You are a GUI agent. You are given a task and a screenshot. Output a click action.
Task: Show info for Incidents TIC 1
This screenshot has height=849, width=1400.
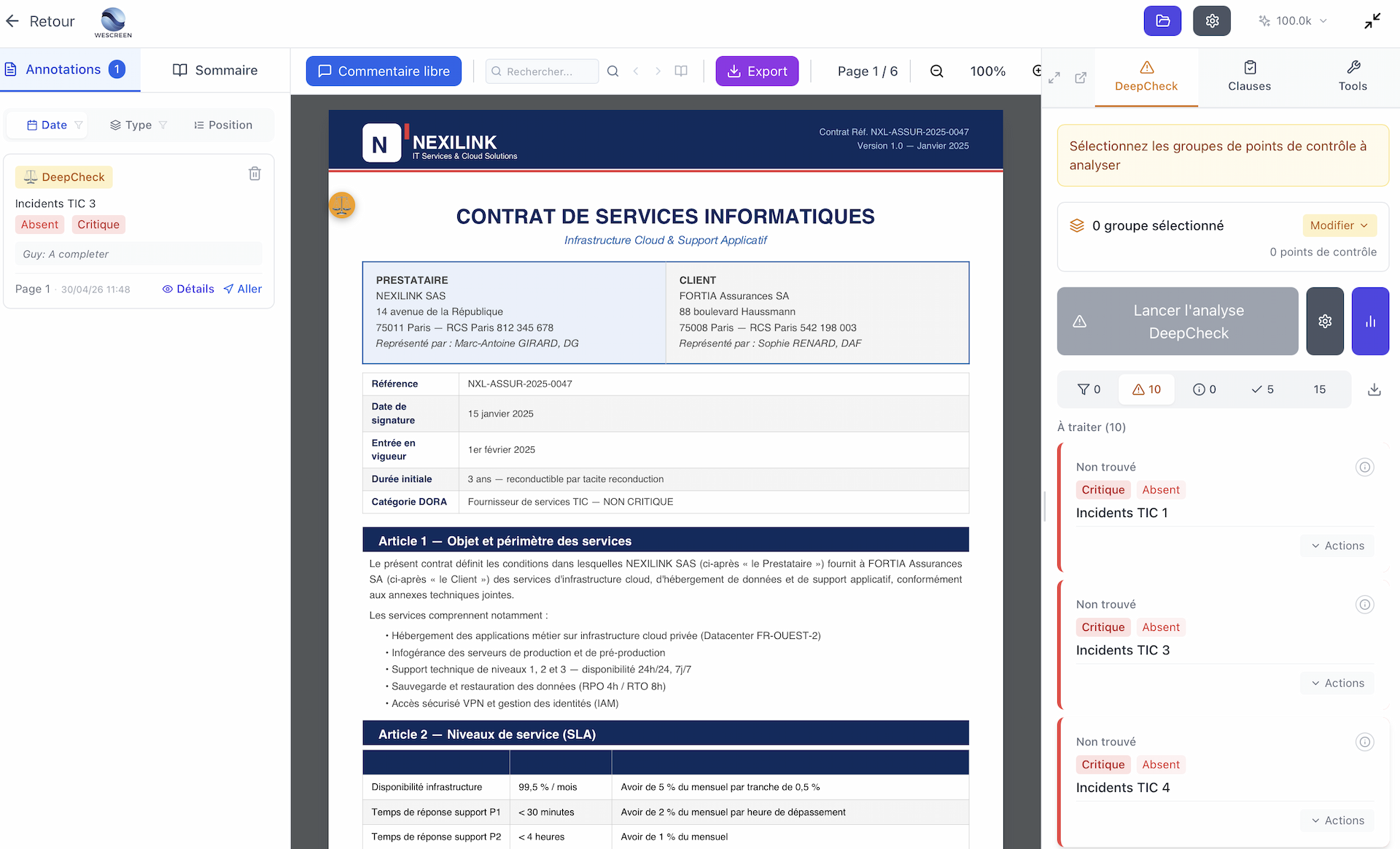pos(1365,468)
